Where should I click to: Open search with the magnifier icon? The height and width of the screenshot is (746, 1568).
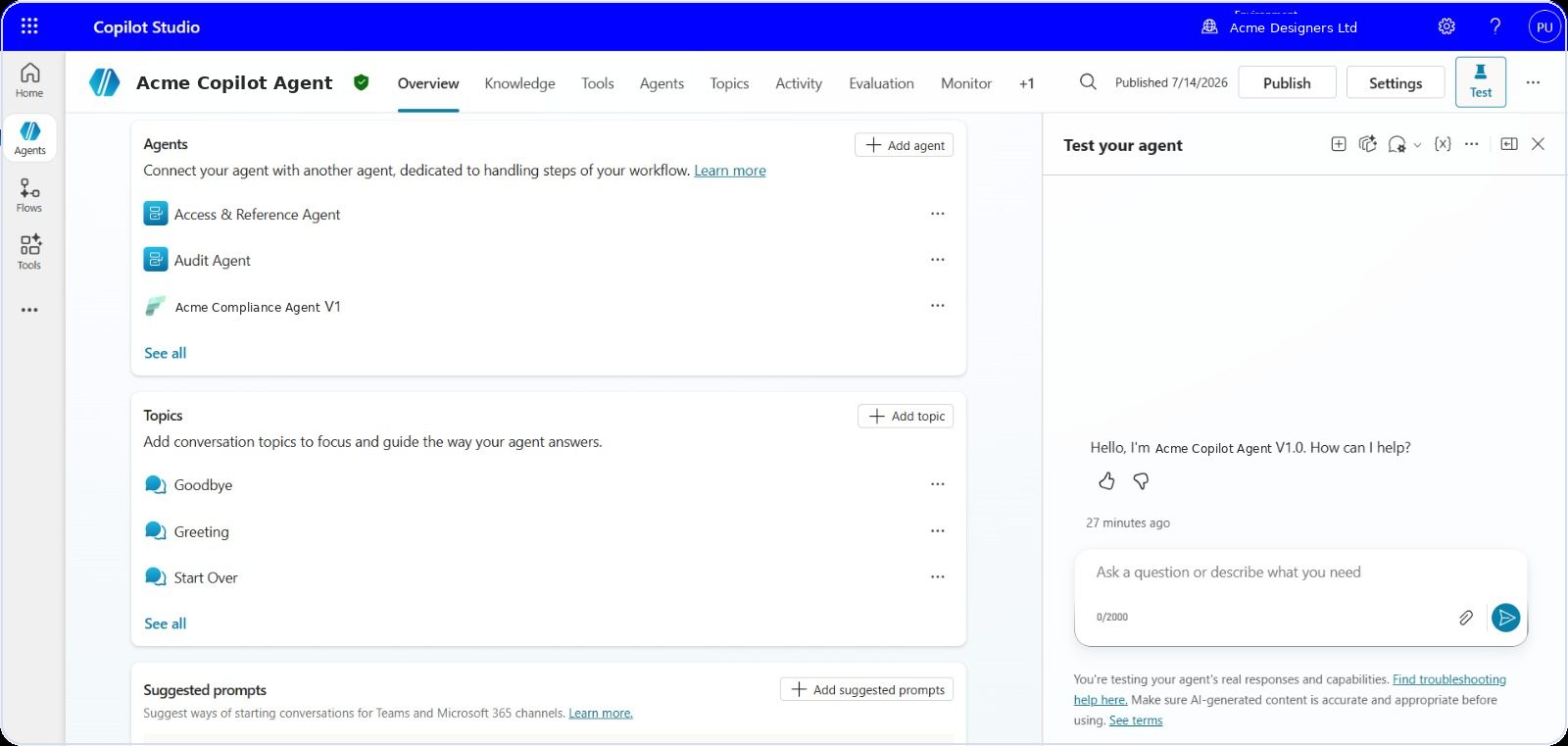1088,82
